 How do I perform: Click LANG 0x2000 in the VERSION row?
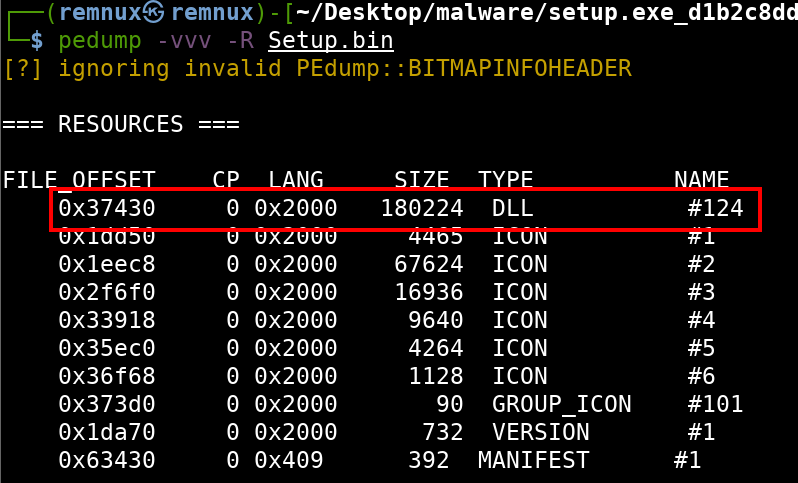[296, 432]
